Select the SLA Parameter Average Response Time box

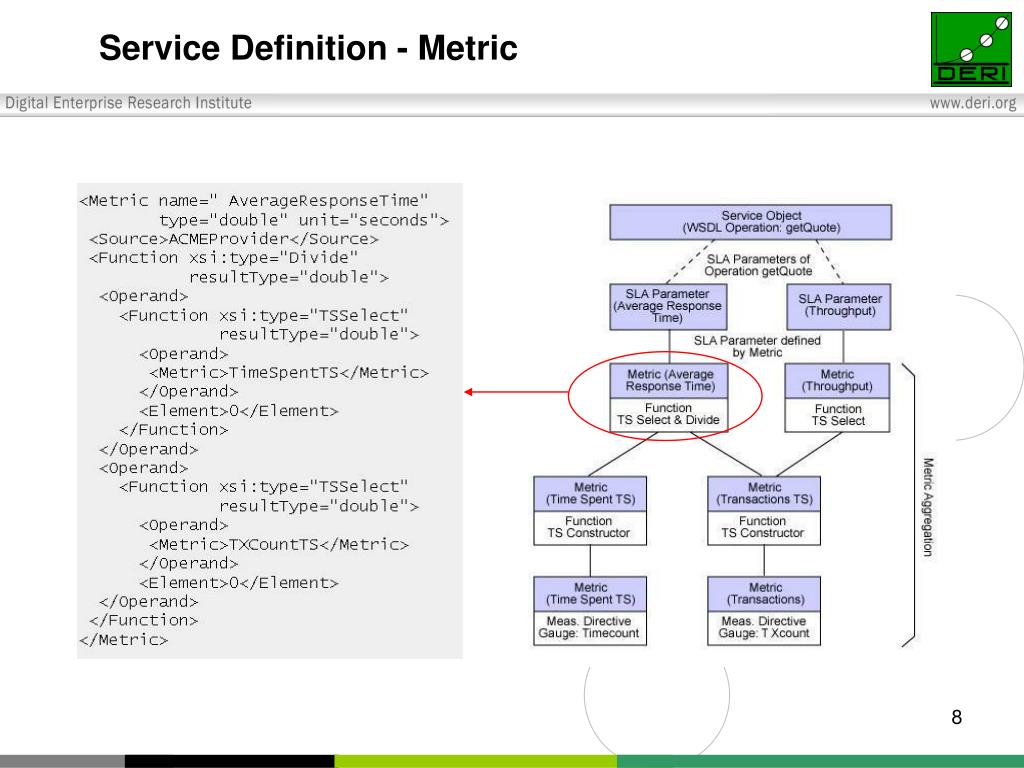tap(668, 306)
